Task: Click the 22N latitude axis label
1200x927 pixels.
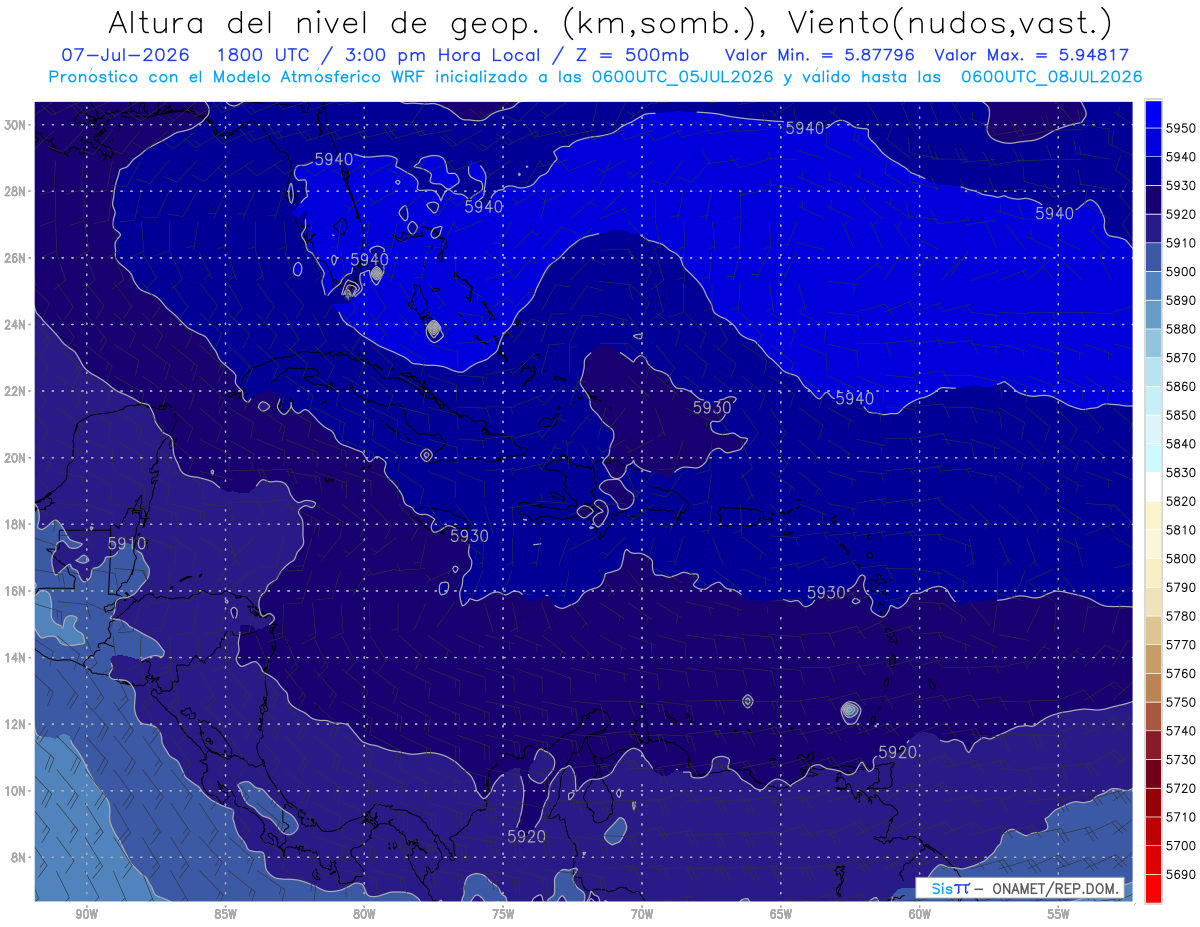Action: tap(15, 391)
